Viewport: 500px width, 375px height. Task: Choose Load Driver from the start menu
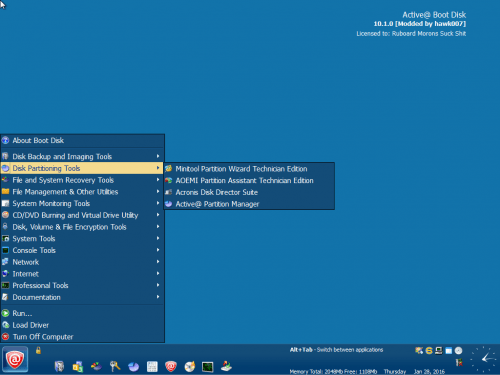pos(82,325)
